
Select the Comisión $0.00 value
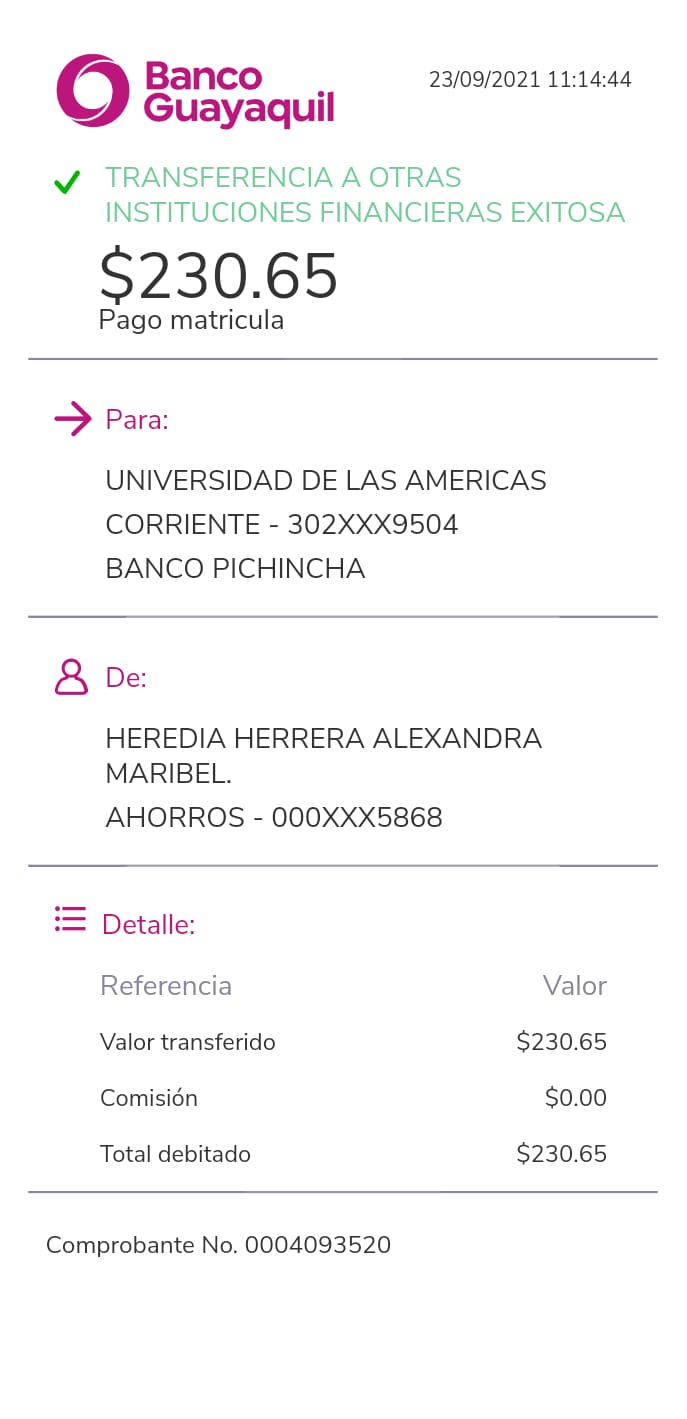(x=575, y=1098)
